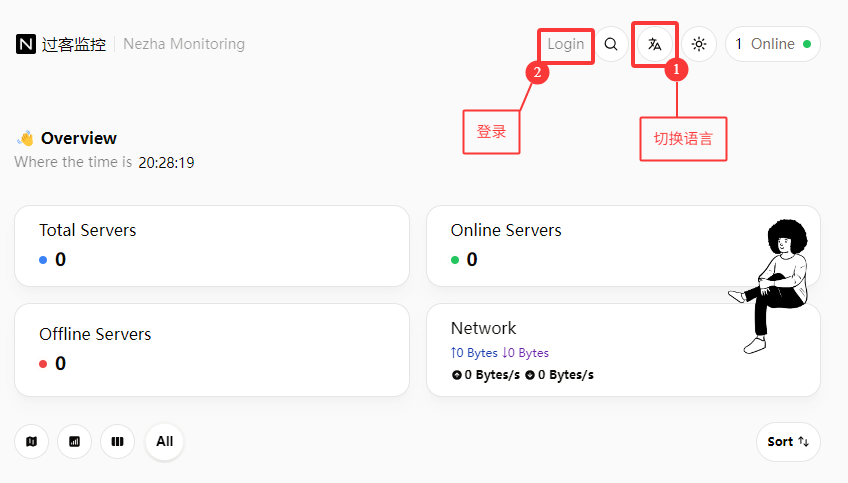The height and width of the screenshot is (483, 848).
Task: Toggle the light/dark theme sun icon
Action: (699, 44)
